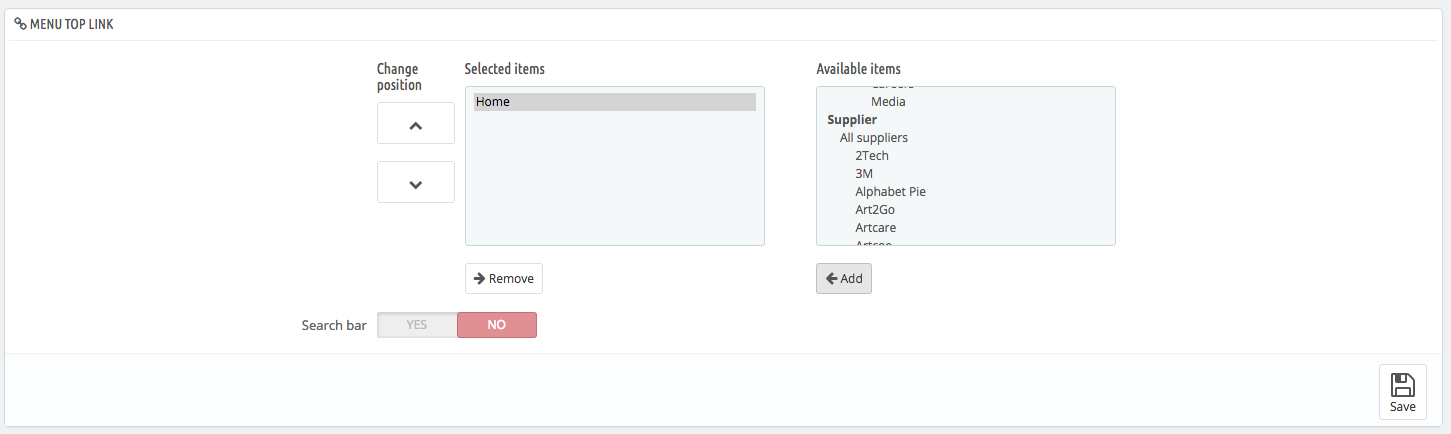Switch Search bar to YES
Image resolution: width=1451 pixels, height=434 pixels.
(x=417, y=325)
